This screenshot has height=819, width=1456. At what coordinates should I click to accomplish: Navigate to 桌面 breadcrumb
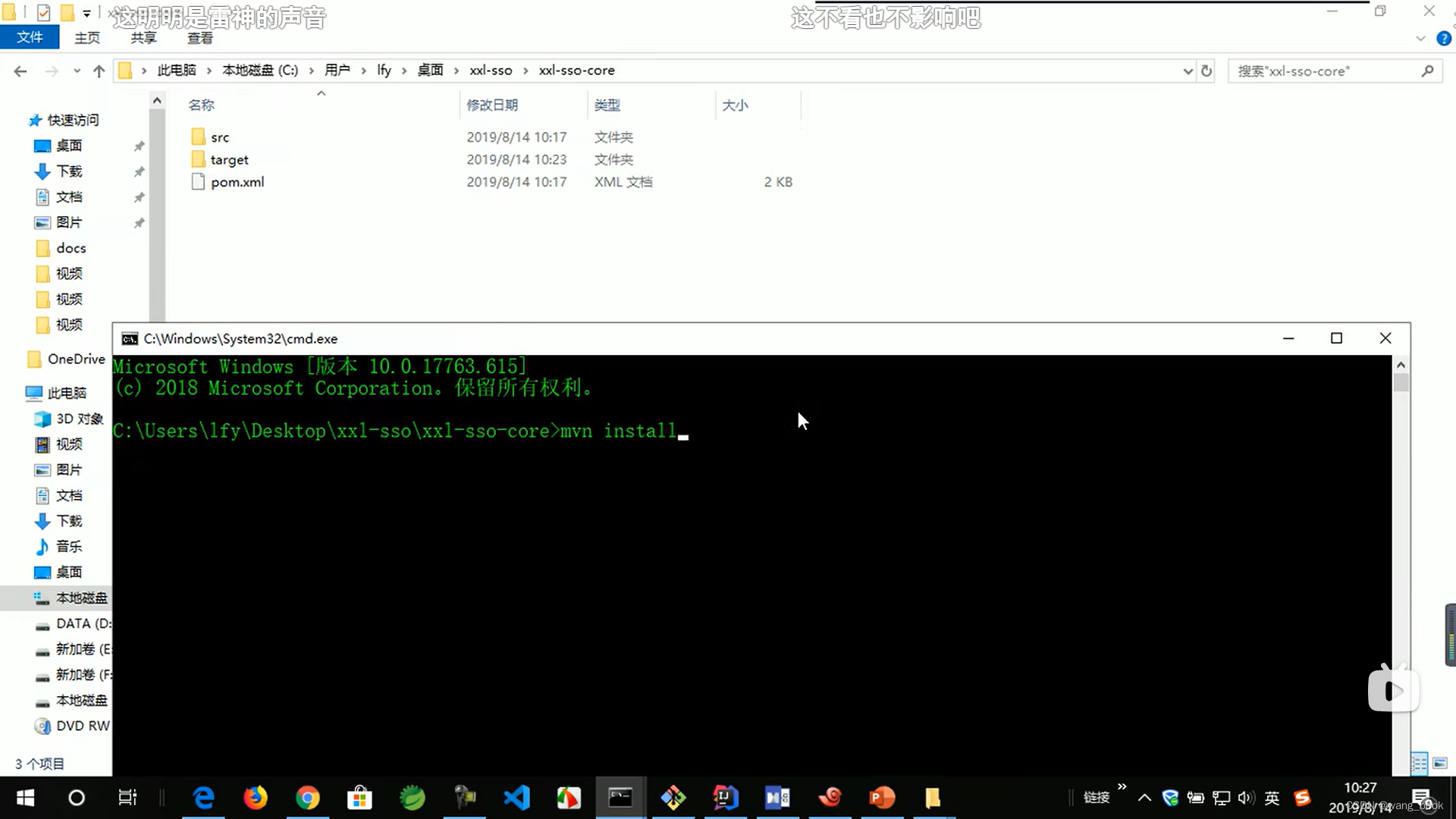click(431, 71)
